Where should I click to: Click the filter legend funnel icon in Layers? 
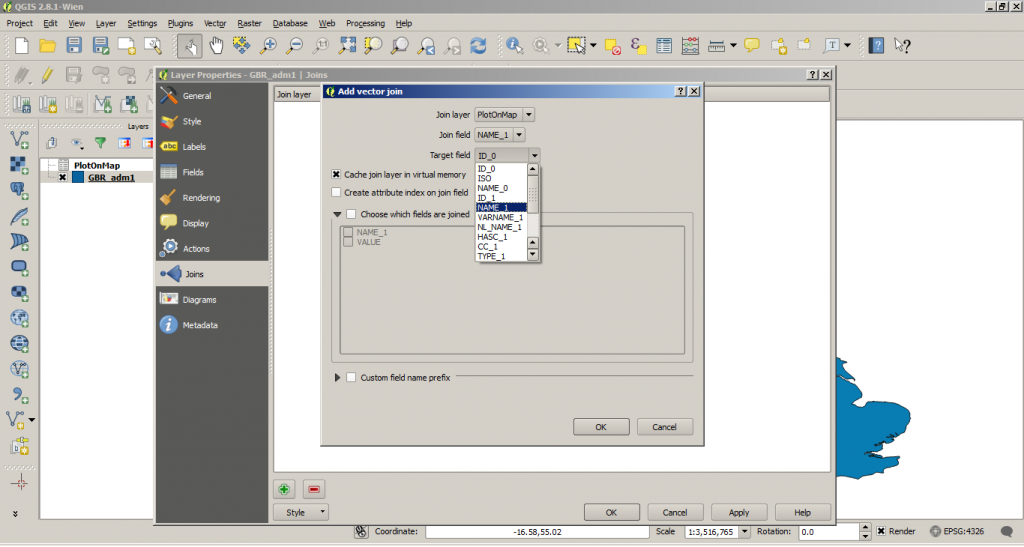(x=101, y=143)
